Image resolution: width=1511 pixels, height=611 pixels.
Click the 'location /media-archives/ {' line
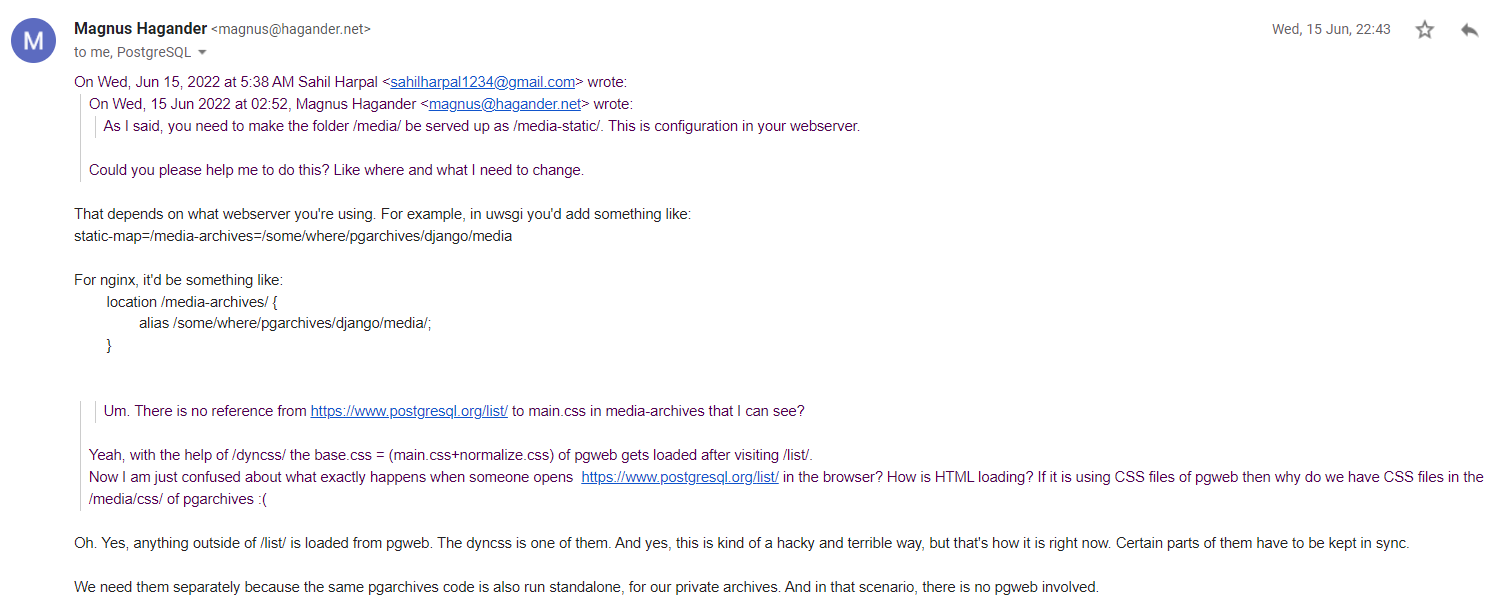(x=191, y=301)
